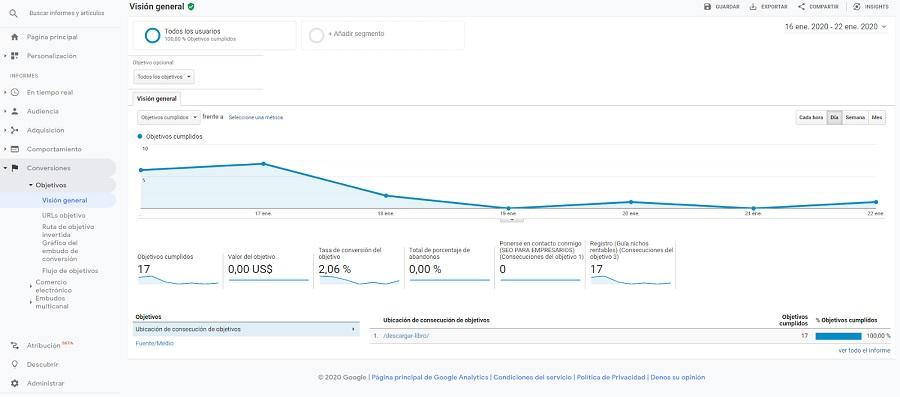Expand the Audiencia section arrow
The width and height of the screenshot is (900, 397).
[5, 111]
